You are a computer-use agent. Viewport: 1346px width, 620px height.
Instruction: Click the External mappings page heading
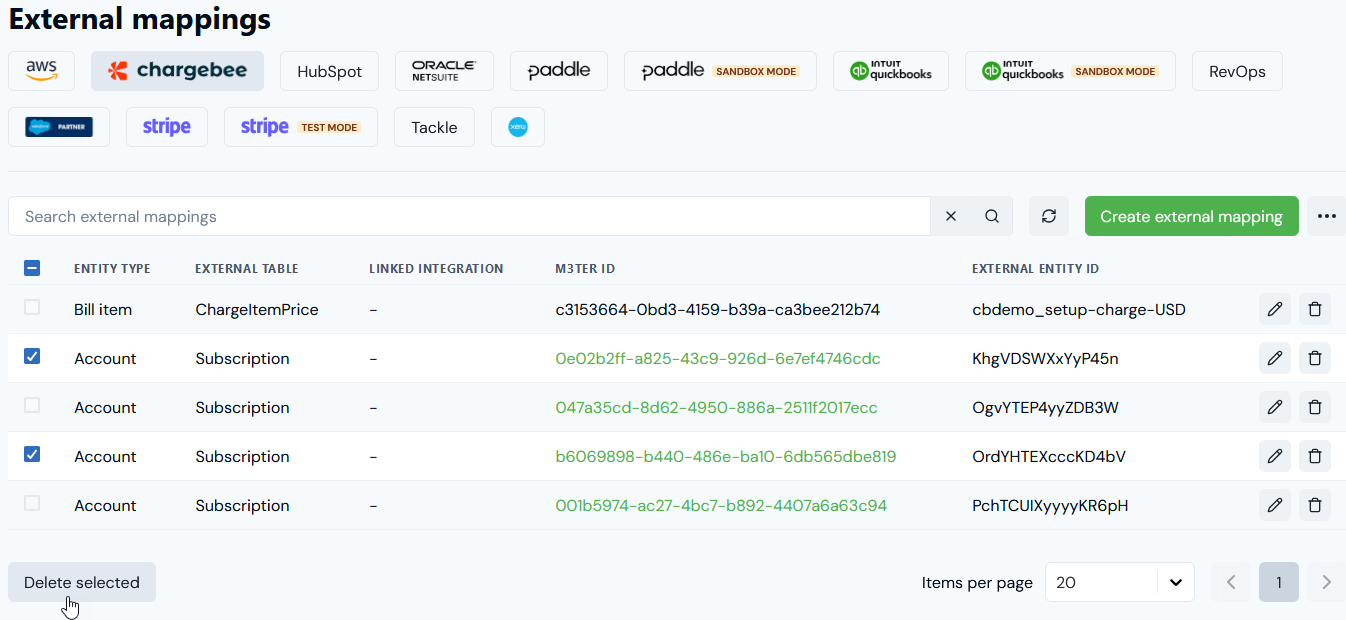[140, 18]
